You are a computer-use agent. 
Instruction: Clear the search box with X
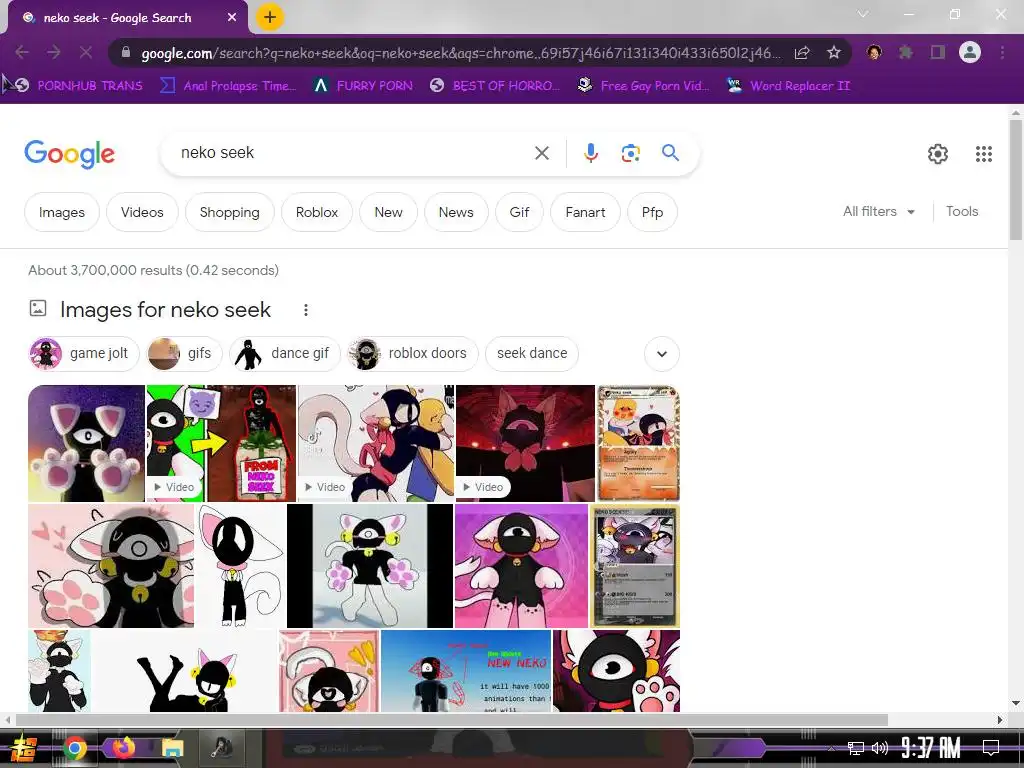coord(541,153)
